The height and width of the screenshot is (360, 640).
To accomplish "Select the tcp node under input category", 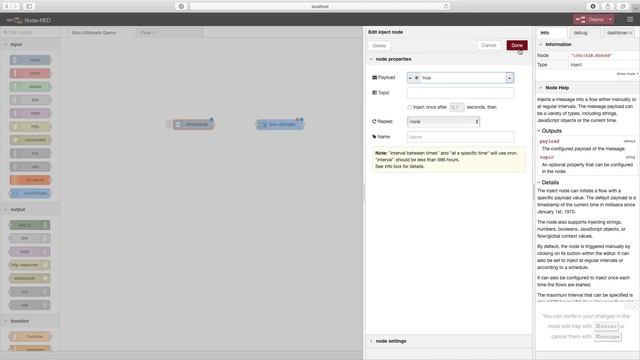I will point(31,153).
